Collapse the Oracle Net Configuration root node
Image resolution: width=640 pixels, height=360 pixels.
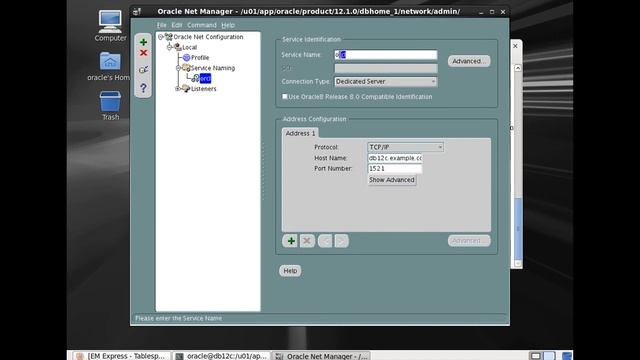tap(160, 37)
